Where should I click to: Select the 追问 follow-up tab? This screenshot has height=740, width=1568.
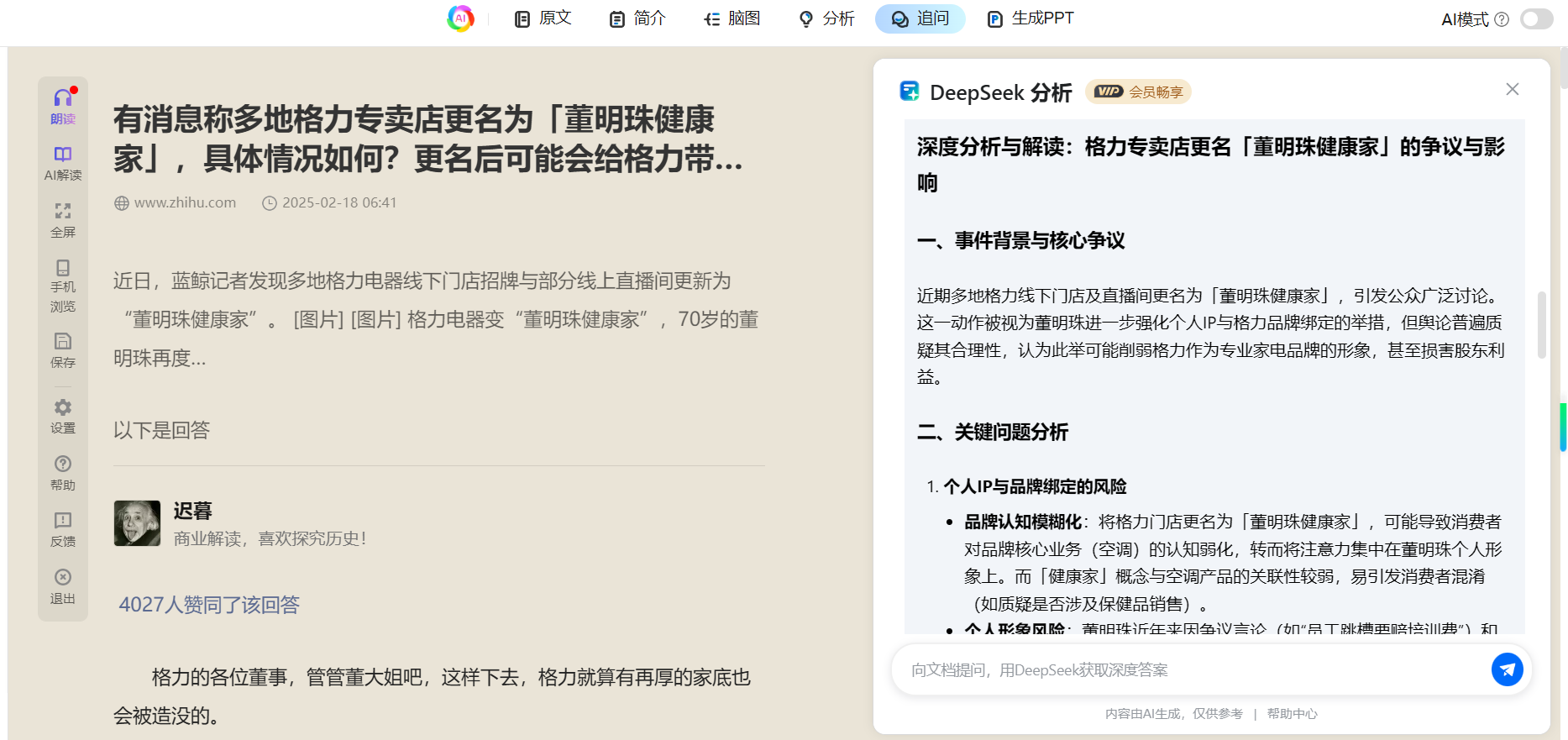pos(920,18)
